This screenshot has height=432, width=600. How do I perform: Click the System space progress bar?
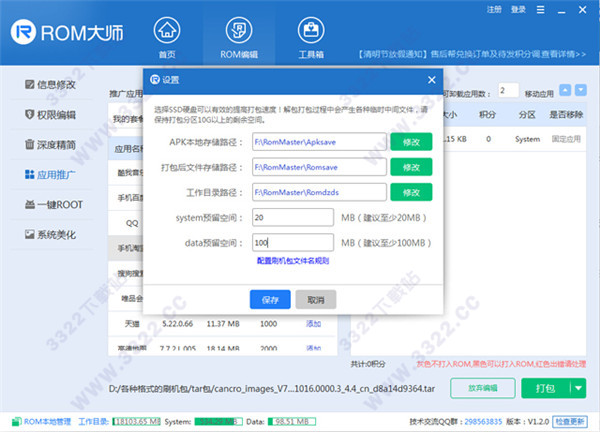pyautogui.click(x=218, y=422)
